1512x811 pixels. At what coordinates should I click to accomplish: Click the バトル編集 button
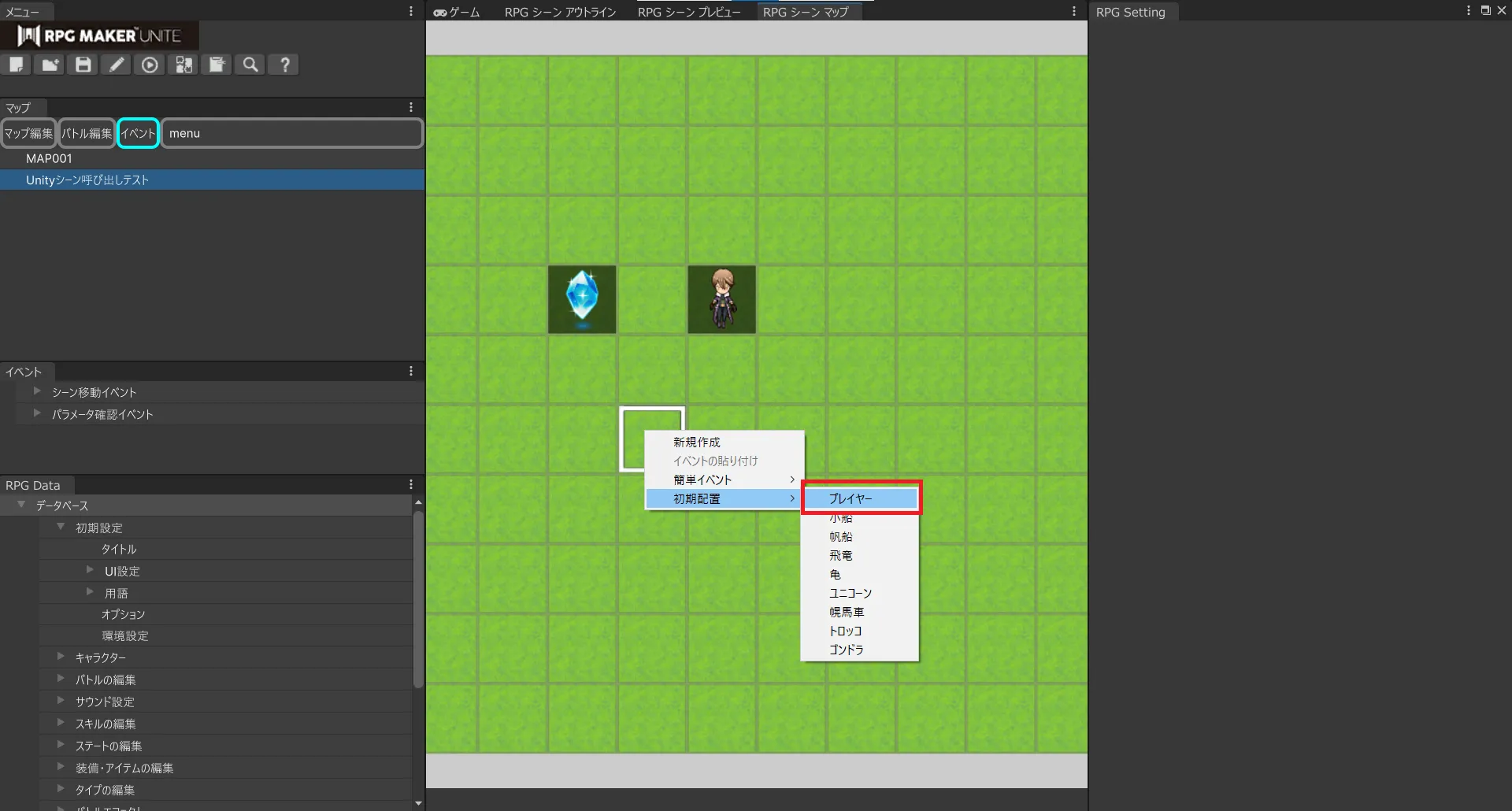87,133
